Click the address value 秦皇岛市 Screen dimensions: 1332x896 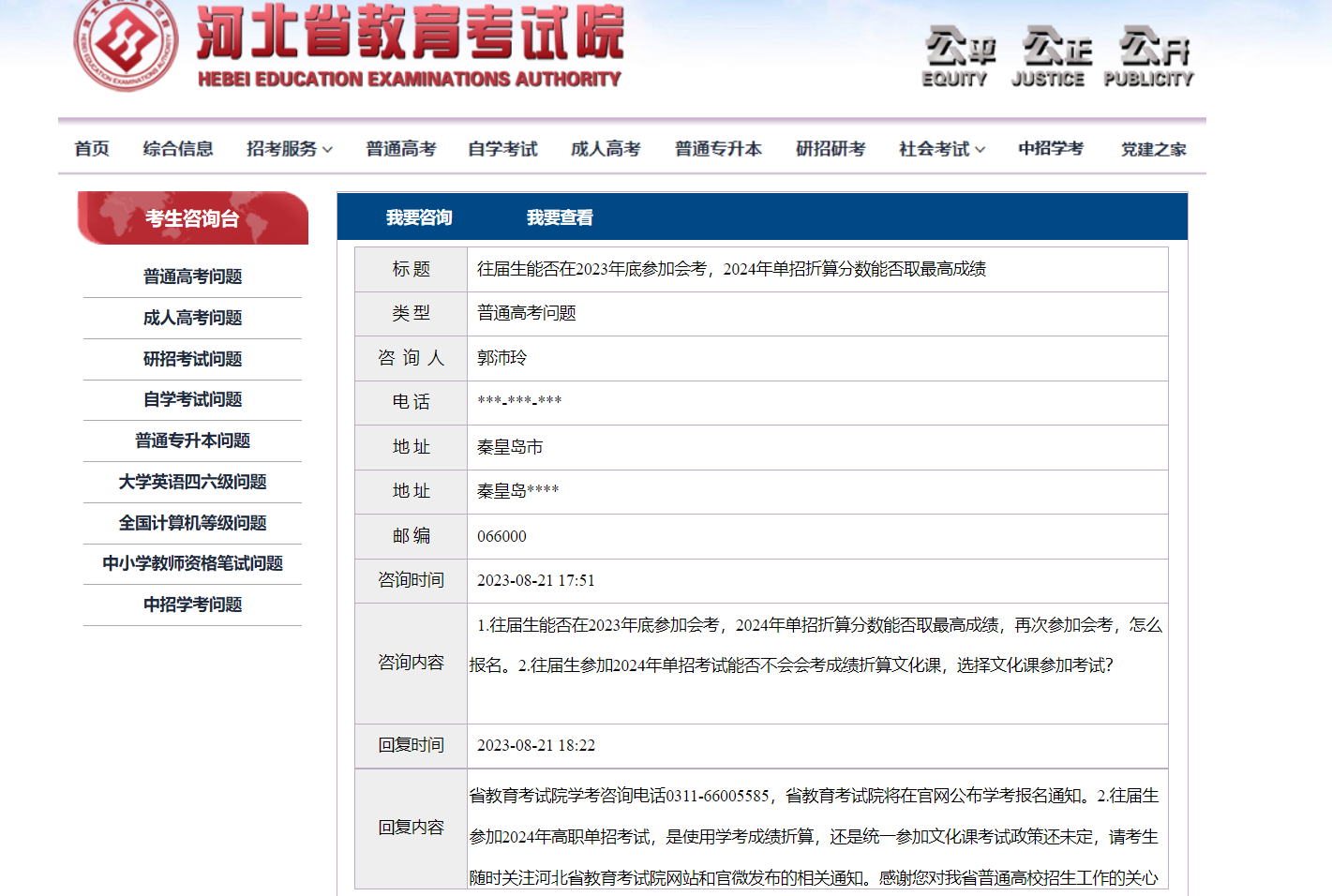[510, 447]
